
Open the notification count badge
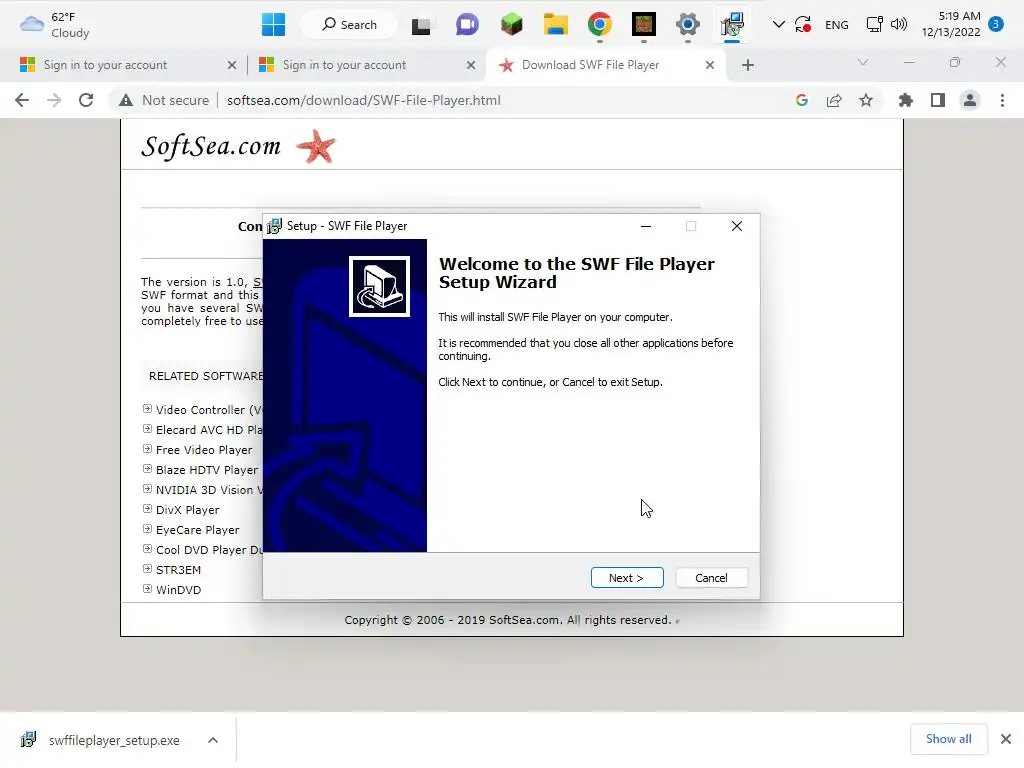point(996,25)
